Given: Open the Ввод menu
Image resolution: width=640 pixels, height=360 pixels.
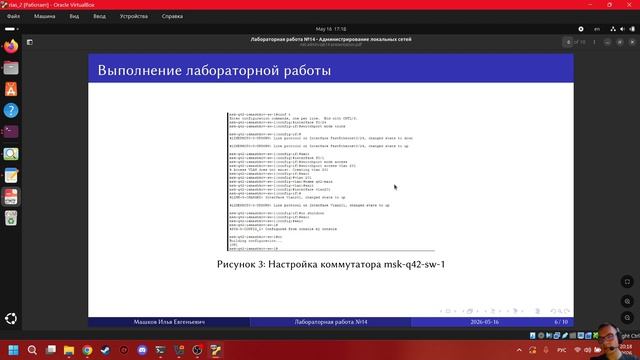Looking at the screenshot, I should coord(99,16).
